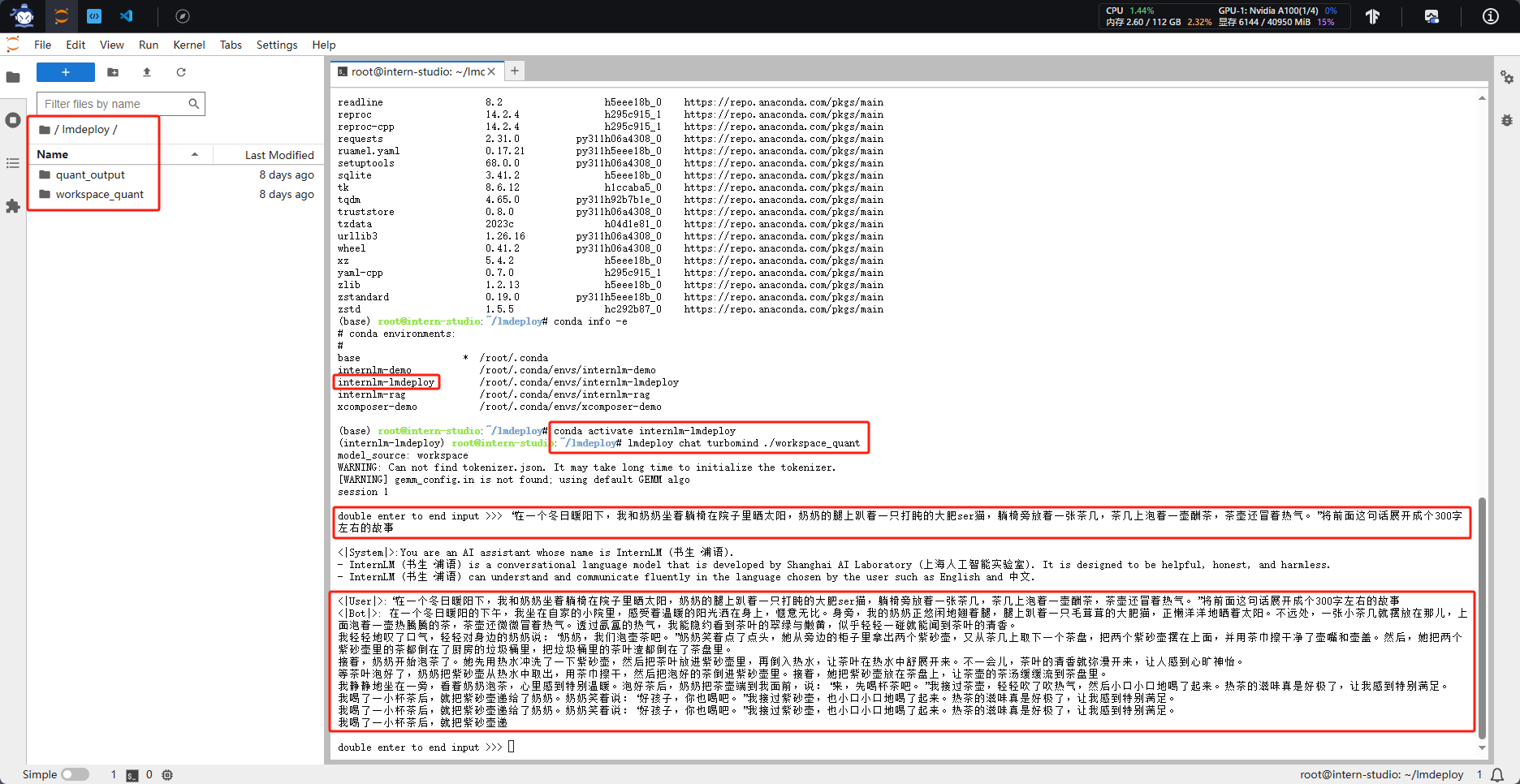This screenshot has width=1520, height=784.
Task: Open the JupyterLab launcher icon in top bar
Action: [62, 16]
